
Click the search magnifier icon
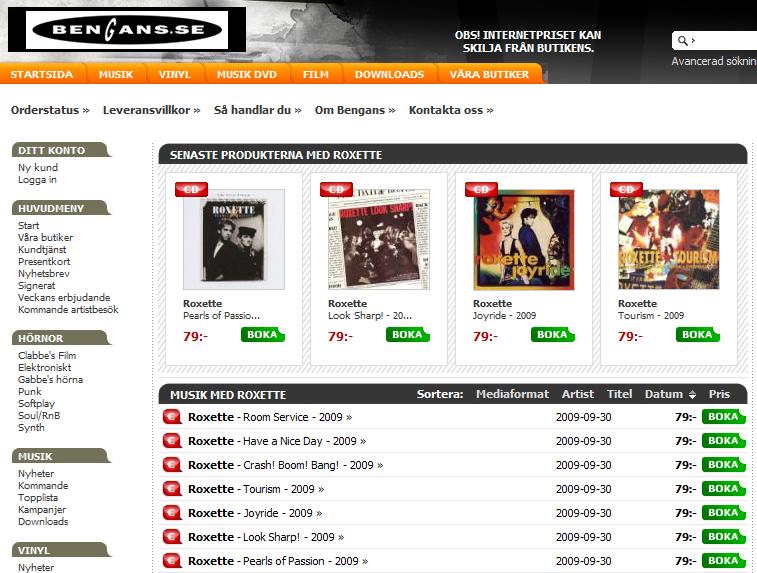(683, 41)
